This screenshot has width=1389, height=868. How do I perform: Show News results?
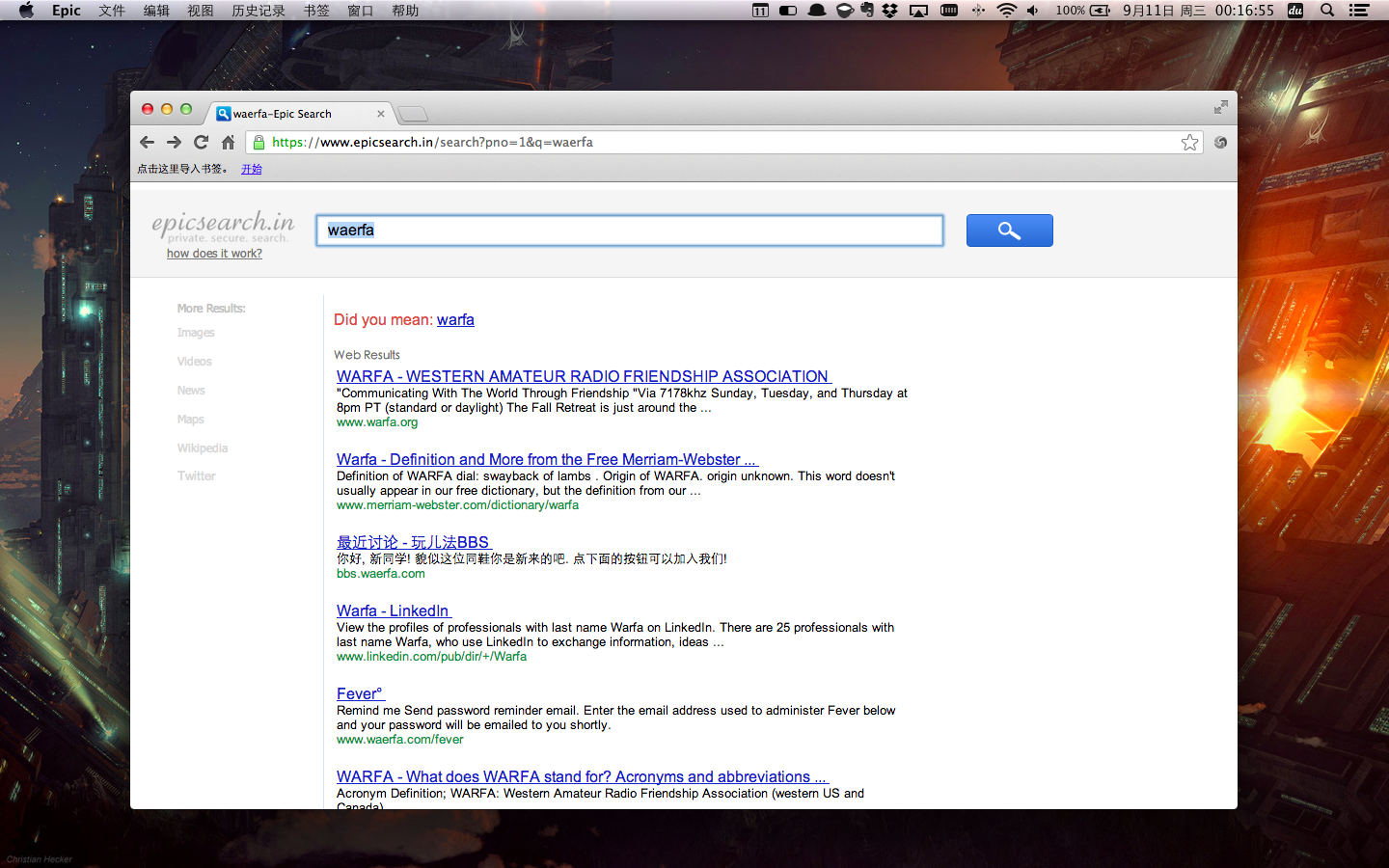191,391
